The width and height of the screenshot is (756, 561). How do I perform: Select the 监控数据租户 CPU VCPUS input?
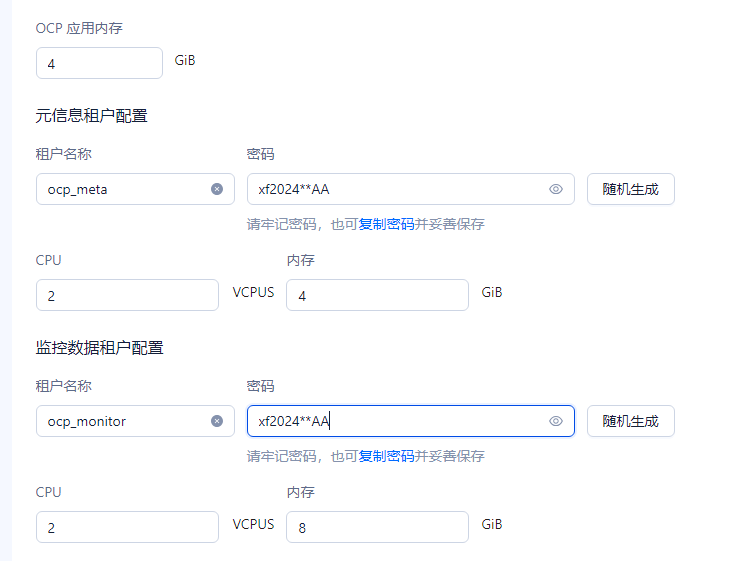tap(127, 527)
